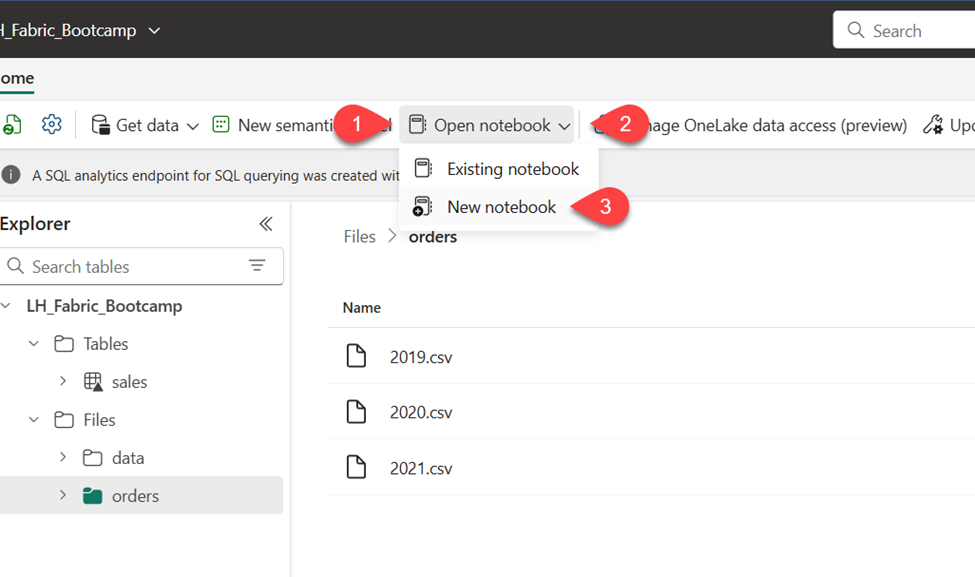
Task: Click the 2020.csv file name
Action: coord(421,413)
